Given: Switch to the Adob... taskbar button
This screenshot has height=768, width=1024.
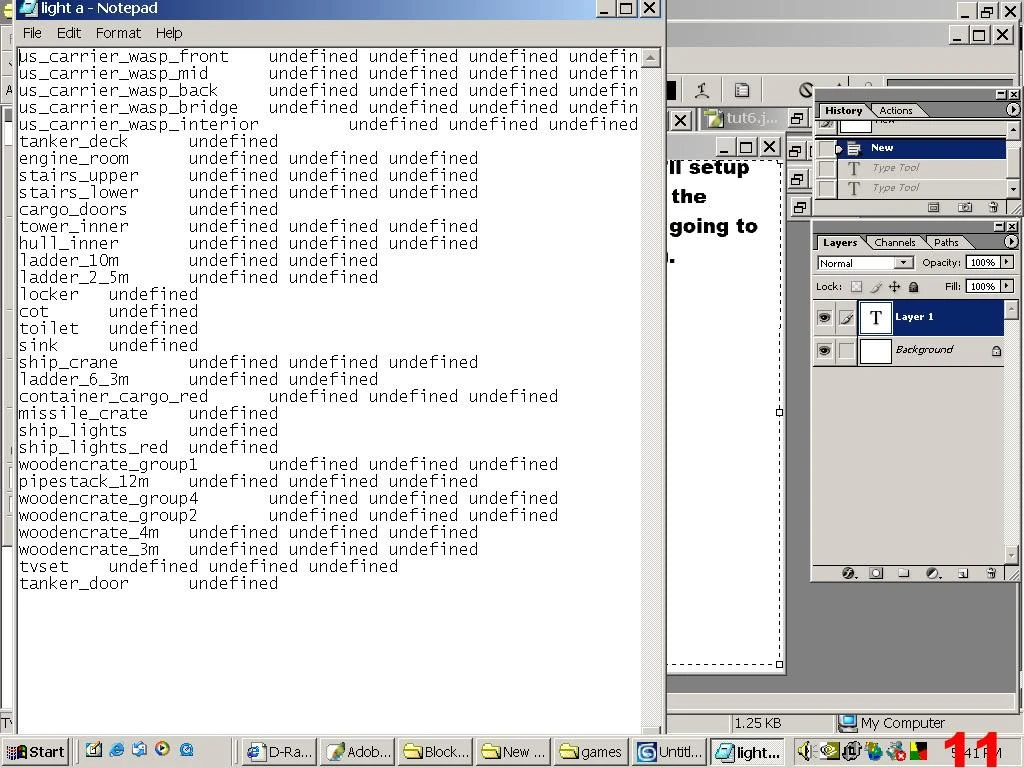Looking at the screenshot, I should [359, 752].
